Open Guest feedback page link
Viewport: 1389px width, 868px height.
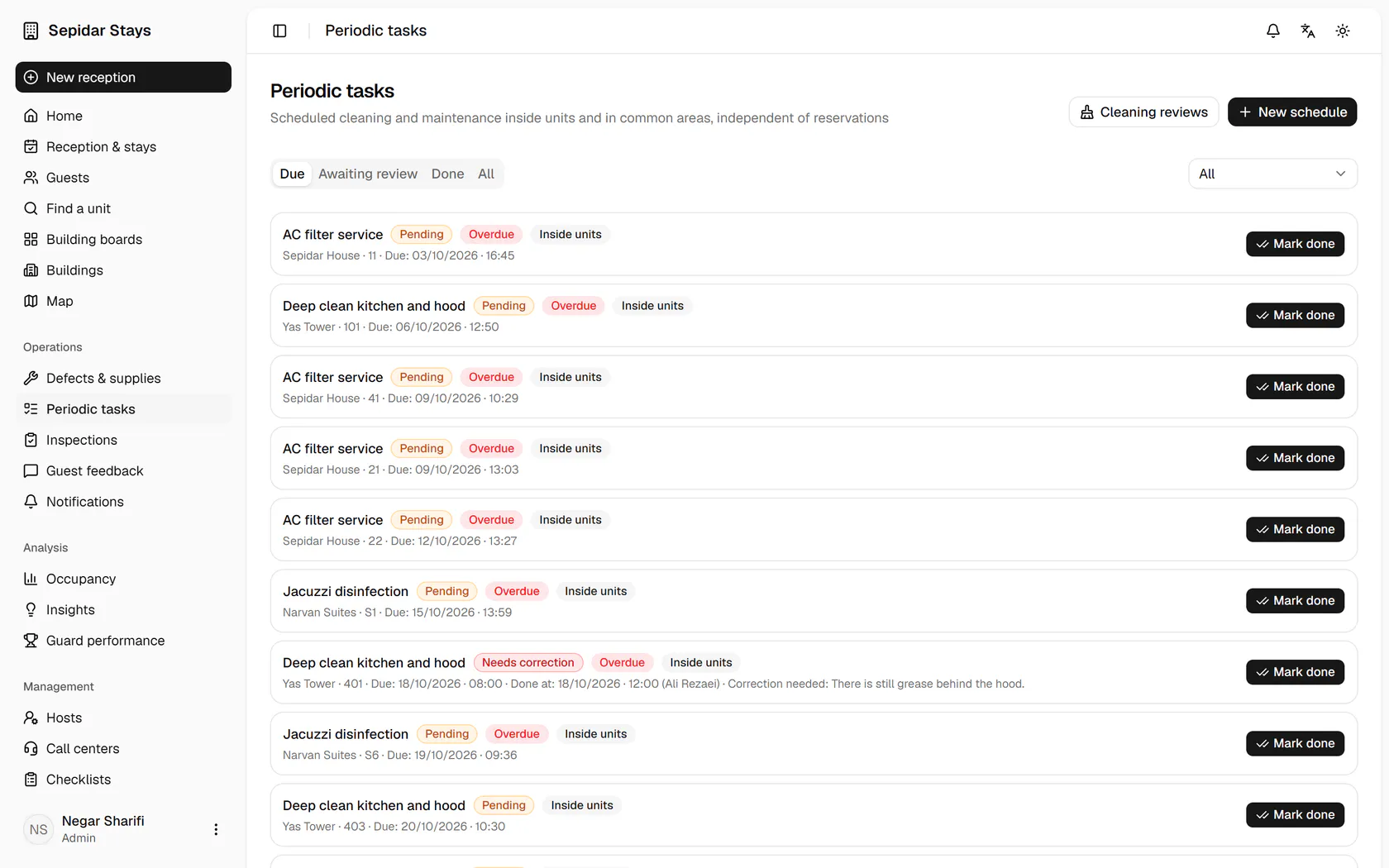[123, 470]
